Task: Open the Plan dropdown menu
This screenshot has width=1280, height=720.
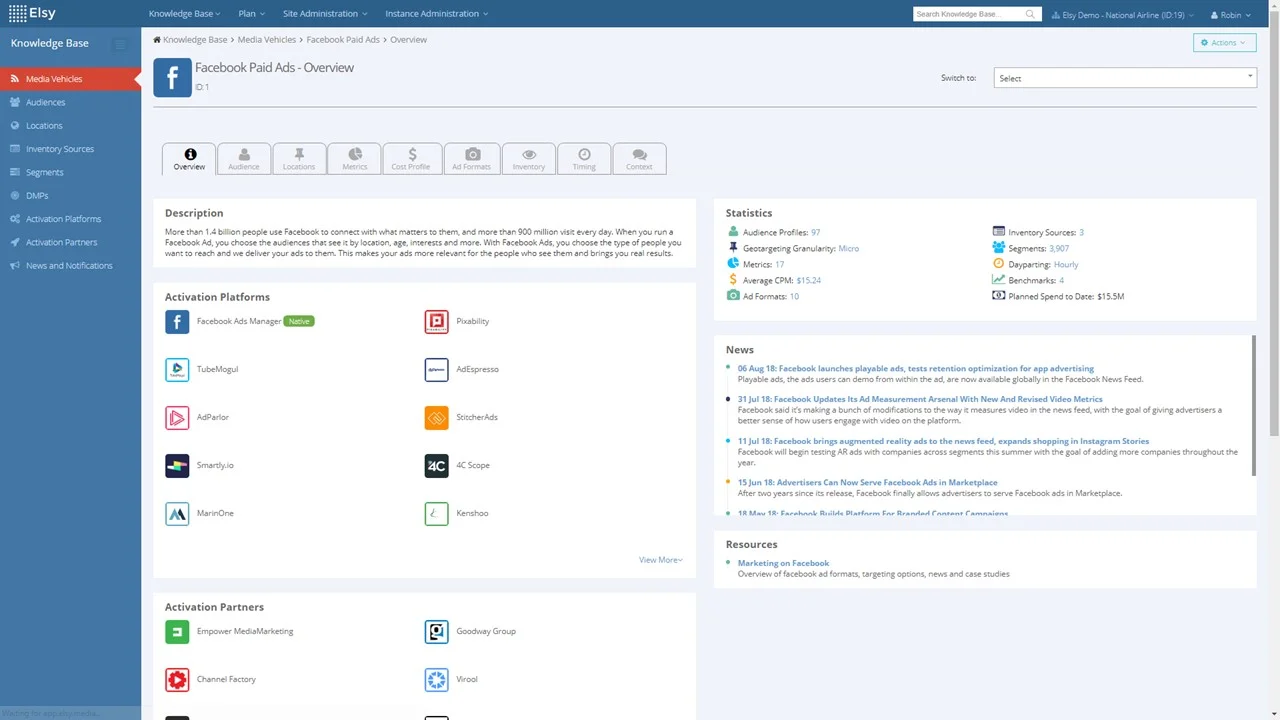Action: pyautogui.click(x=251, y=14)
